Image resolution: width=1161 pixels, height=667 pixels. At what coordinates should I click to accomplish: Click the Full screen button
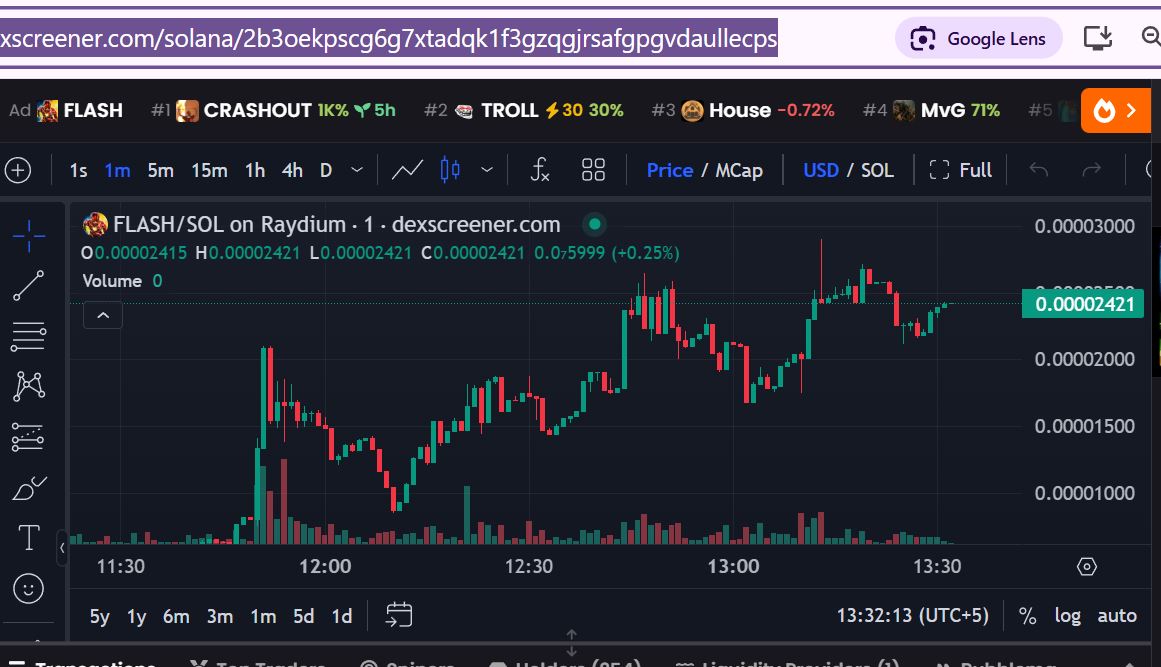(961, 171)
